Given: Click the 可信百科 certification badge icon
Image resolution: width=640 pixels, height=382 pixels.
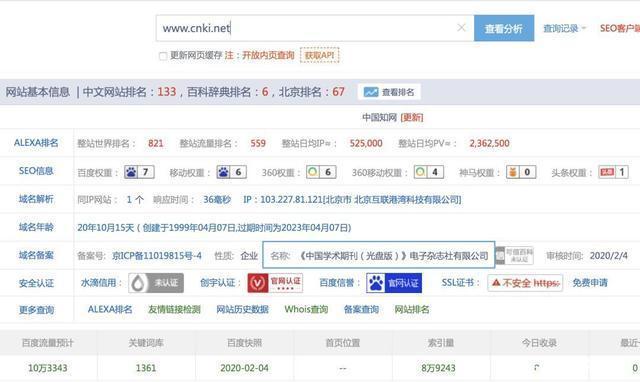Looking at the screenshot, I should click(x=514, y=255).
